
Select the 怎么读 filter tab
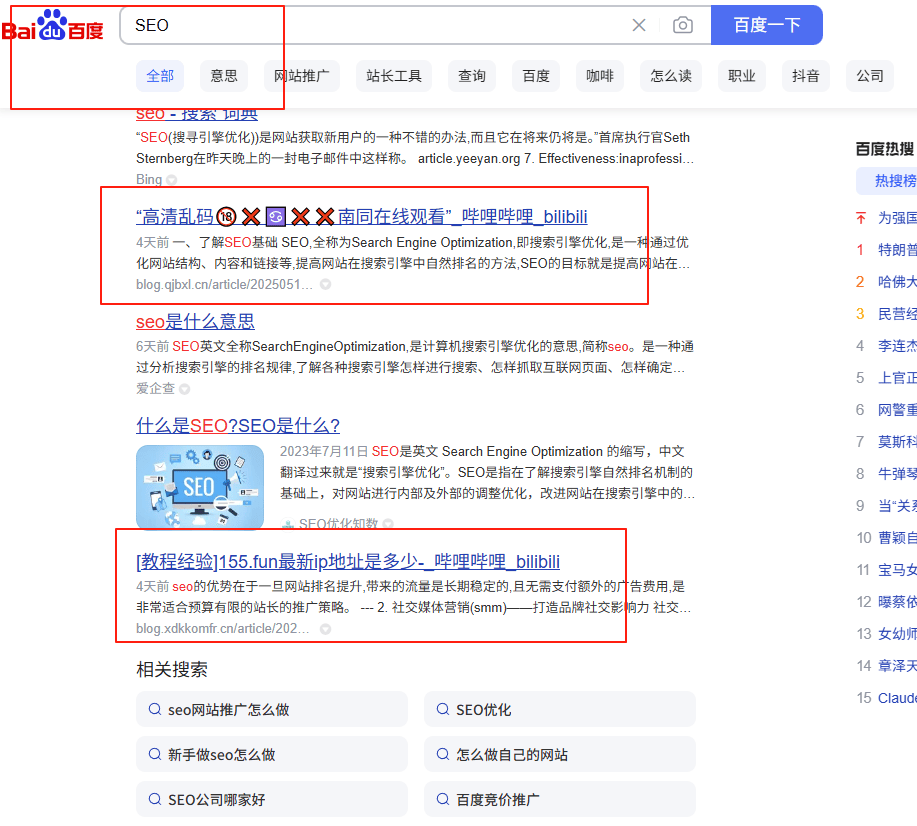click(x=671, y=76)
